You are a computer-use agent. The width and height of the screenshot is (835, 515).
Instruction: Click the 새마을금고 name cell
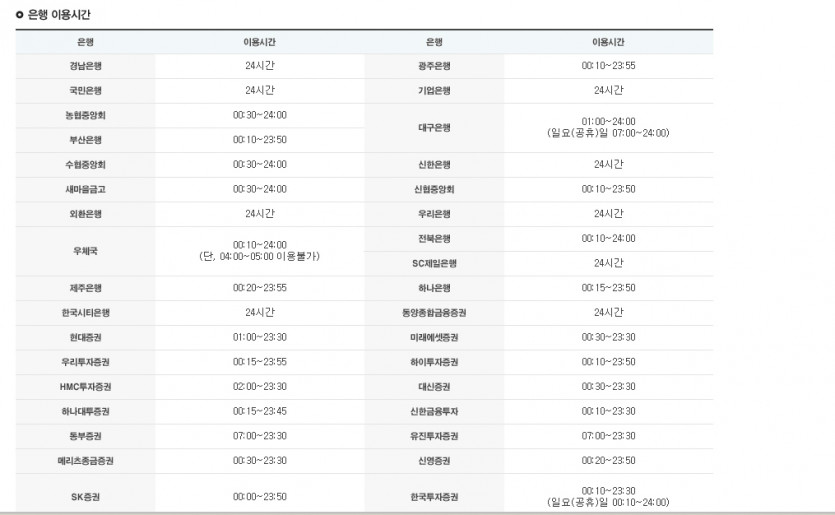click(x=85, y=189)
